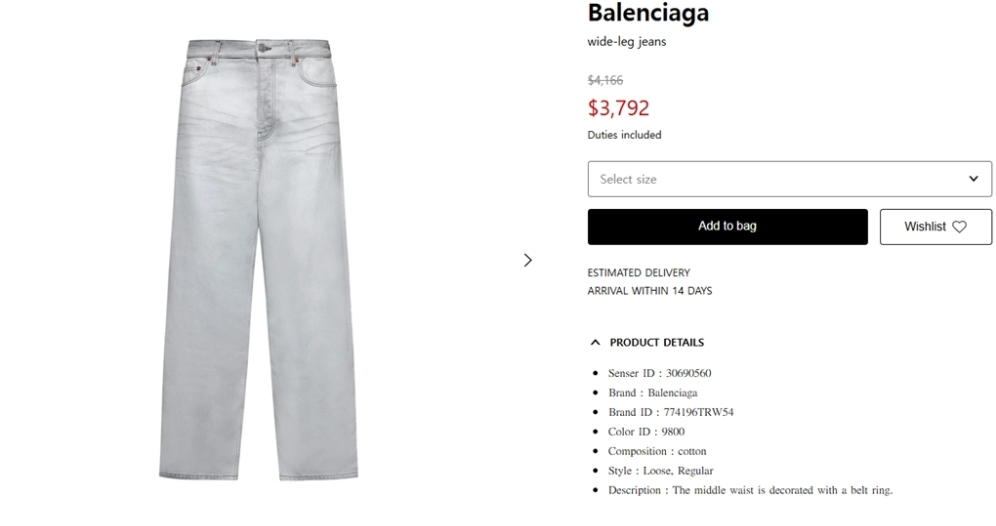
Task: Click the Brand ID 774196TRW54 entry
Action: point(671,412)
